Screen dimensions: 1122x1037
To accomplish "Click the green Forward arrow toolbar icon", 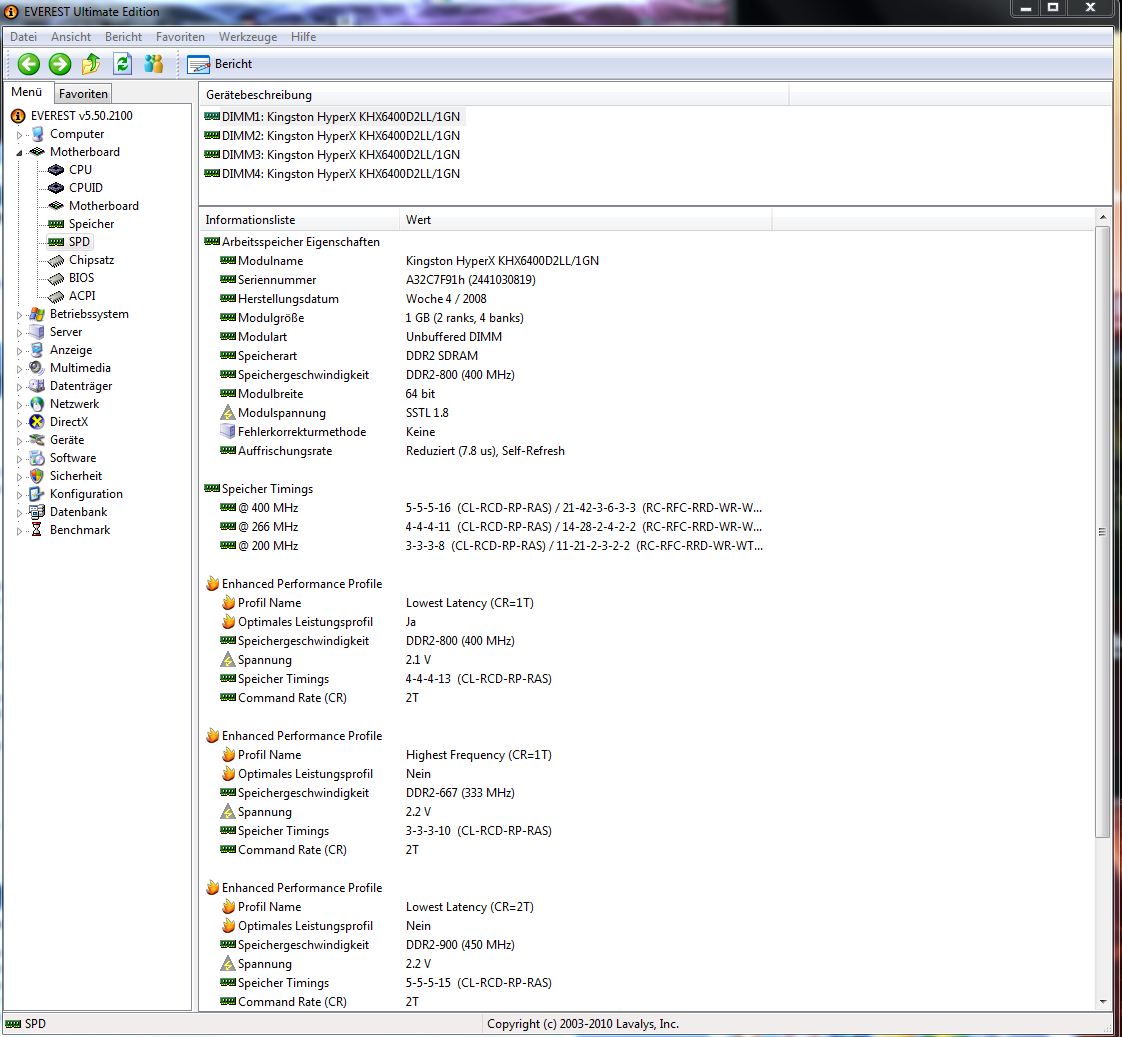I will pos(60,64).
